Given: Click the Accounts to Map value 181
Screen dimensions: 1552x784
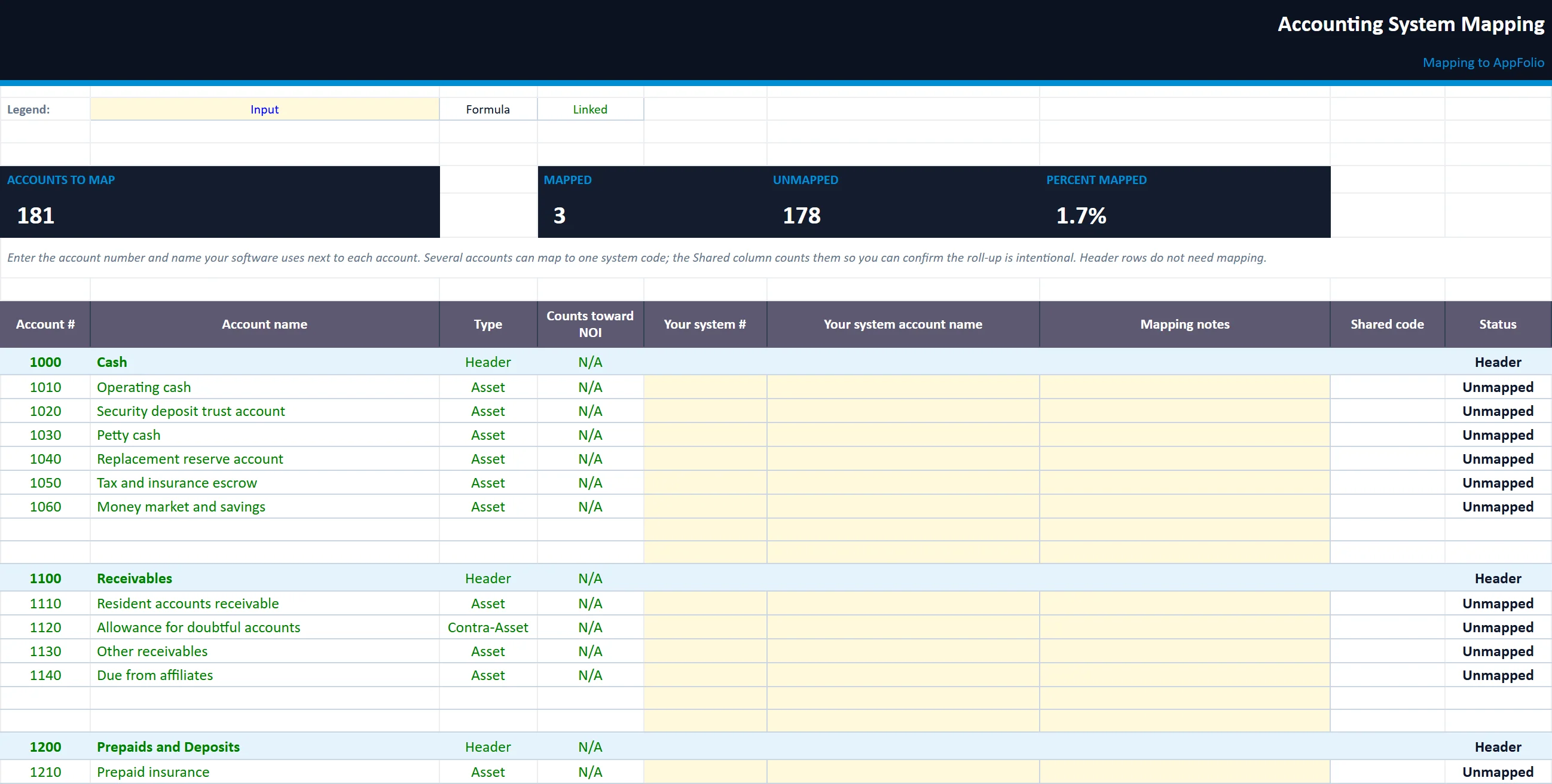Looking at the screenshot, I should tap(35, 216).
